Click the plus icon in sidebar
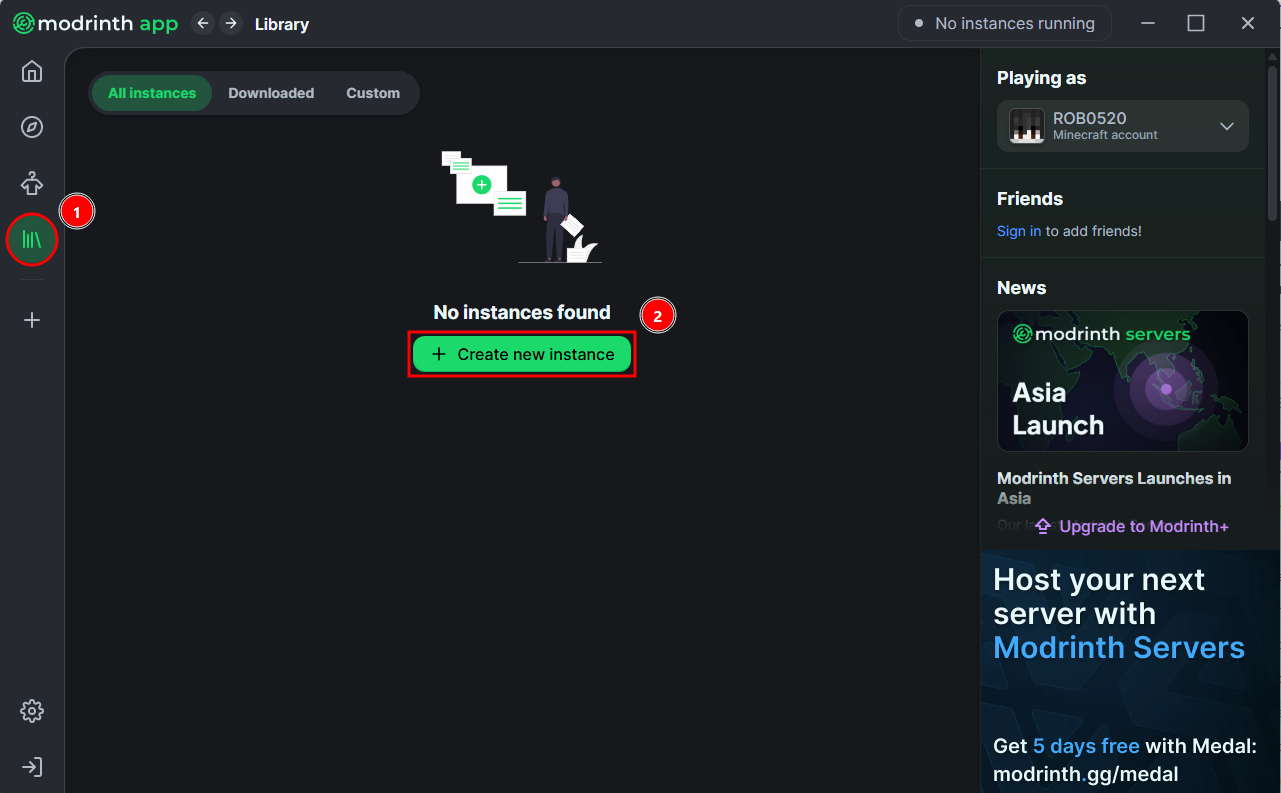Image resolution: width=1281 pixels, height=793 pixels. [x=32, y=320]
